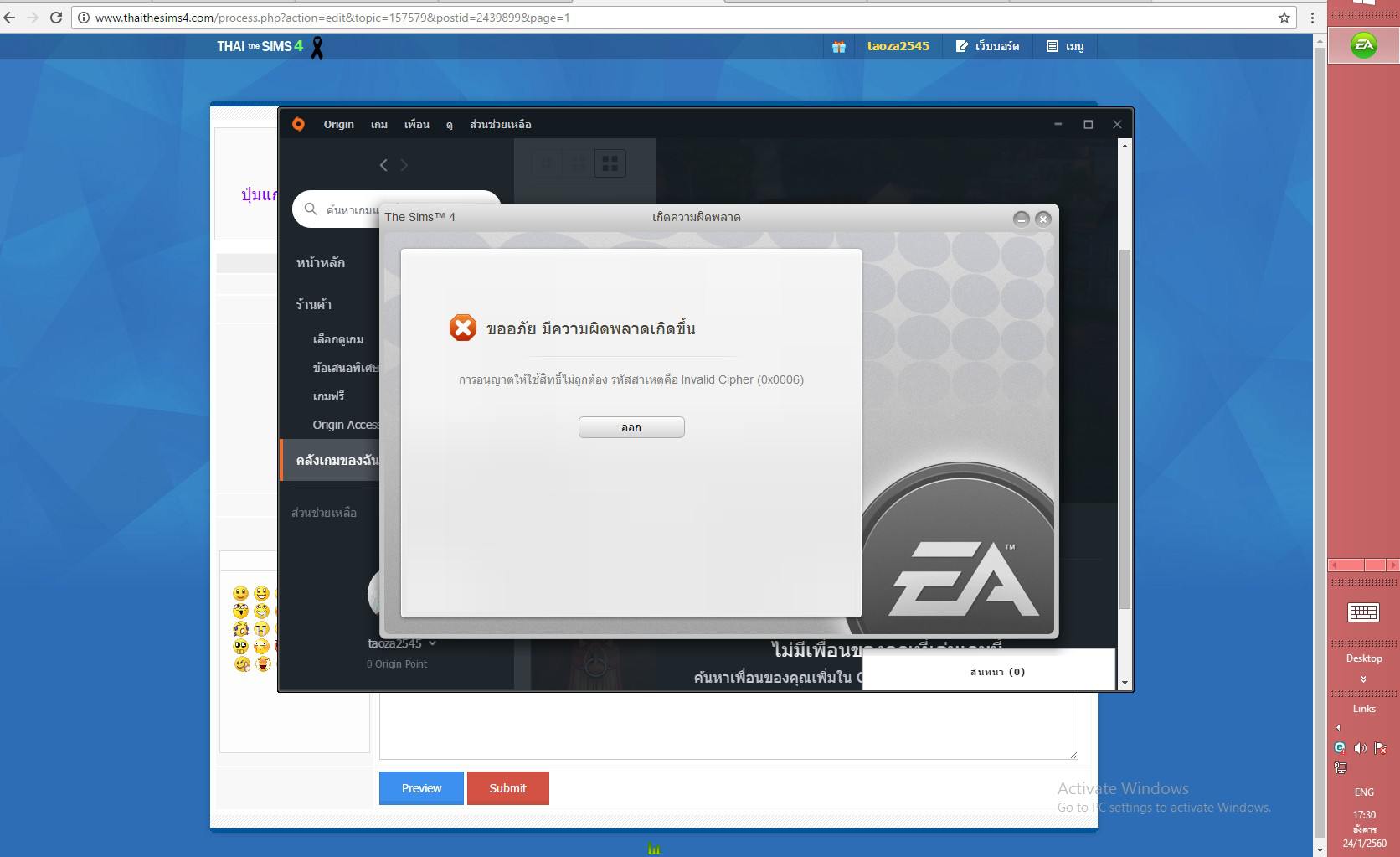
Task: Click the browser reload icon
Action: (x=56, y=17)
